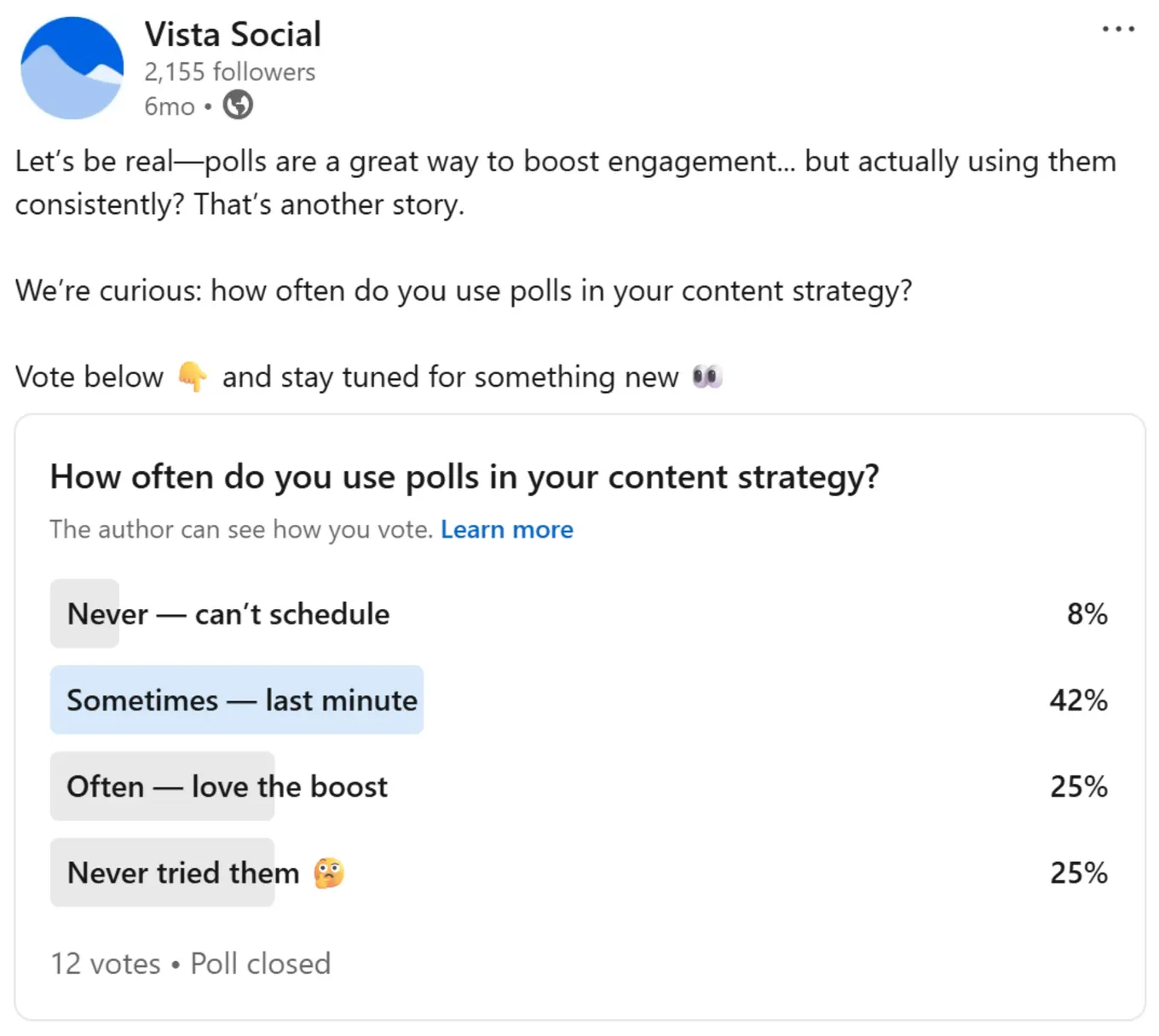Click the globe post visibility icon

pos(238,106)
